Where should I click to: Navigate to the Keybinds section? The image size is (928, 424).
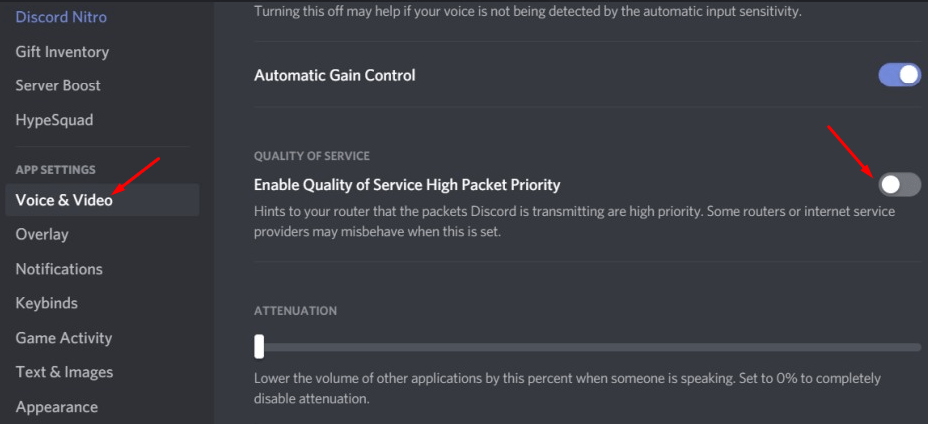pos(46,303)
